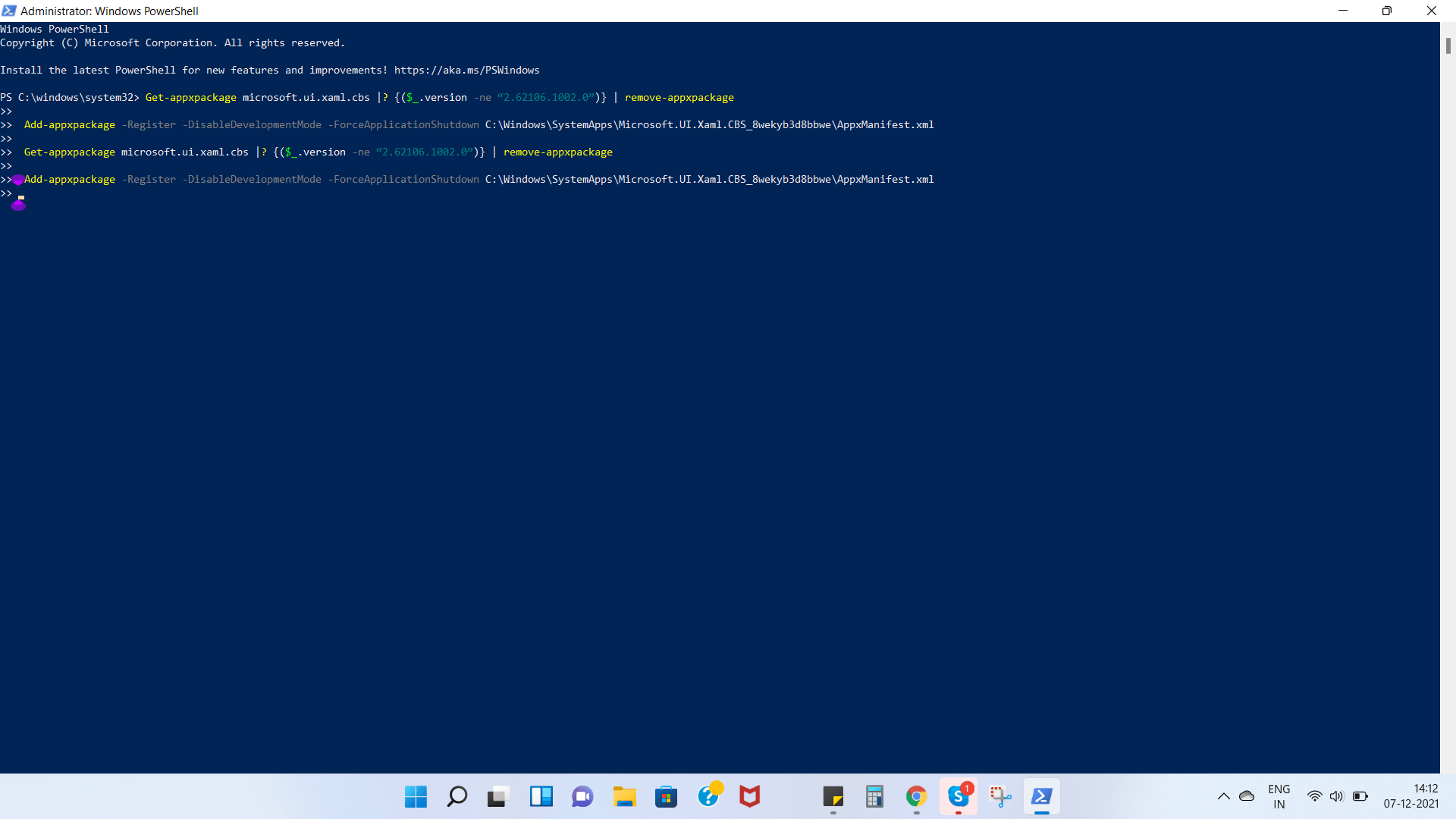Check battery status in system tray

(x=1360, y=795)
